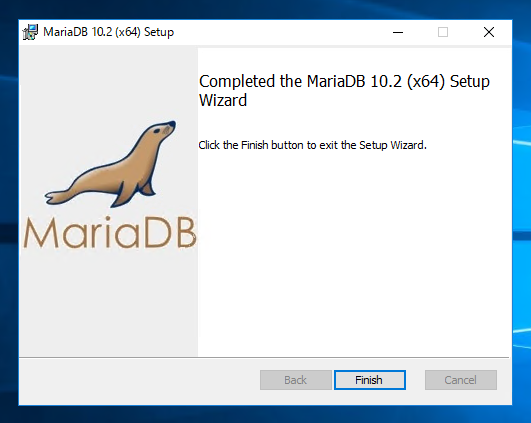Click 'Click the Finish button to exit' text
Image resolution: width=531 pixels, height=423 pixels.
pyautogui.click(x=269, y=145)
